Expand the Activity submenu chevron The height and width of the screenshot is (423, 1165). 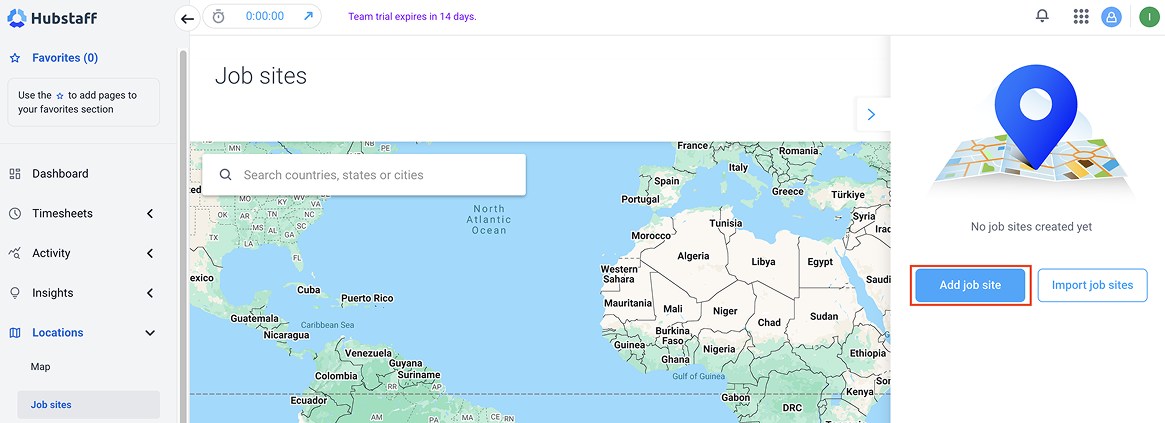pos(150,253)
